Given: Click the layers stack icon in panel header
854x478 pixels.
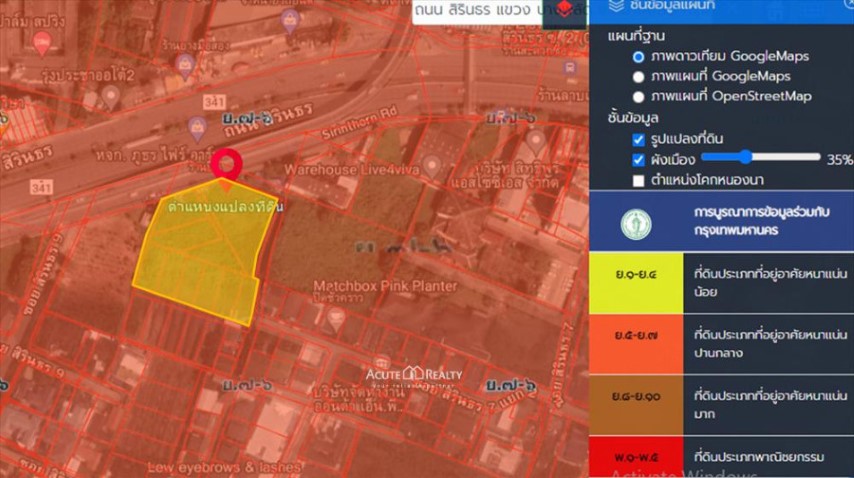Looking at the screenshot, I should (616, 6).
